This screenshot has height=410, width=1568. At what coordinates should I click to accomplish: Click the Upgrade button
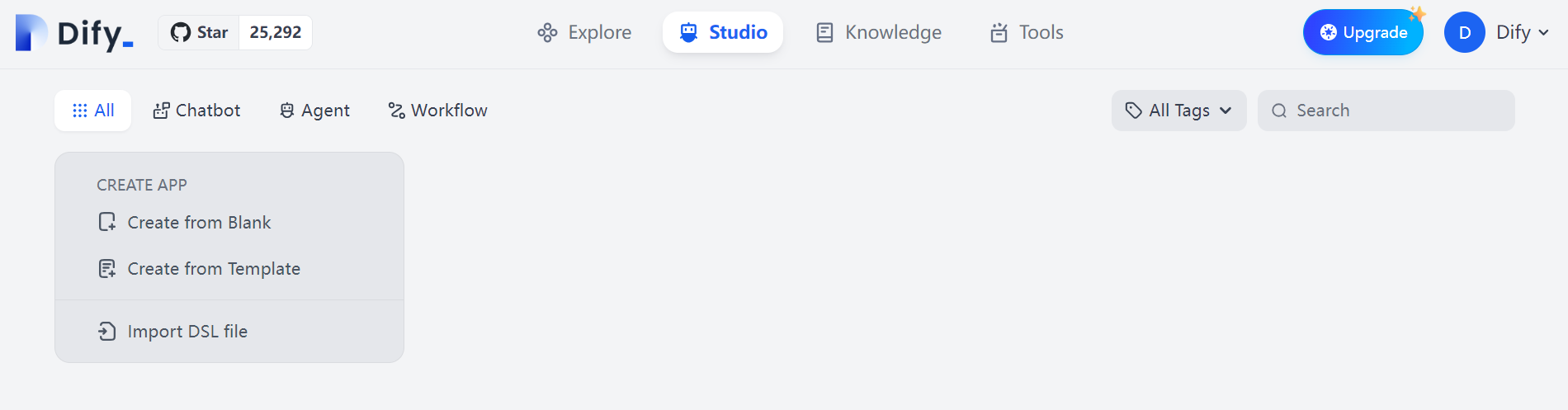tap(1363, 32)
